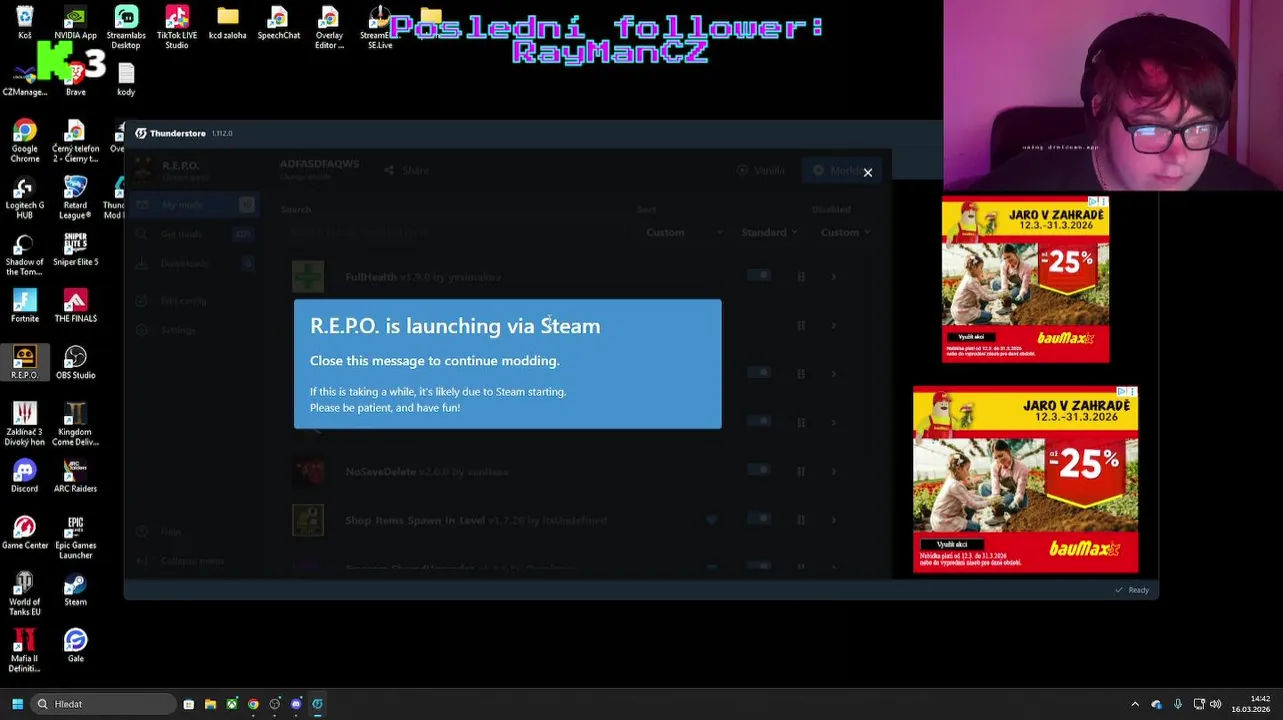Select the Černý telefon 2 shortcut
1283x720 pixels.
75,141
